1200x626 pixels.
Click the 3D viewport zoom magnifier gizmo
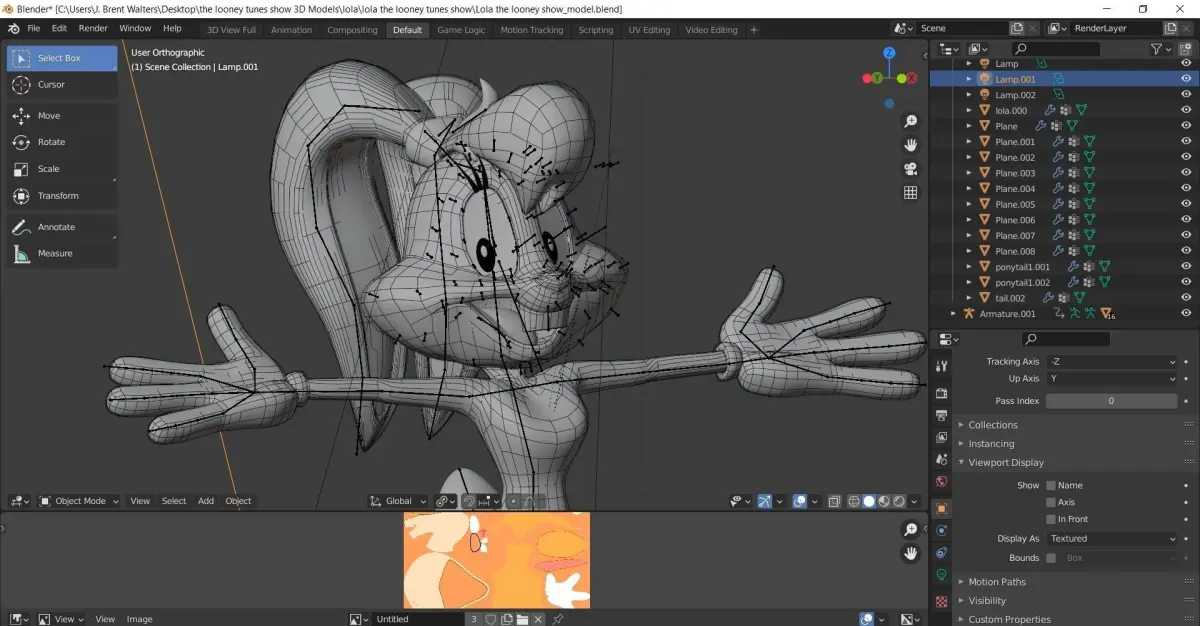point(910,121)
